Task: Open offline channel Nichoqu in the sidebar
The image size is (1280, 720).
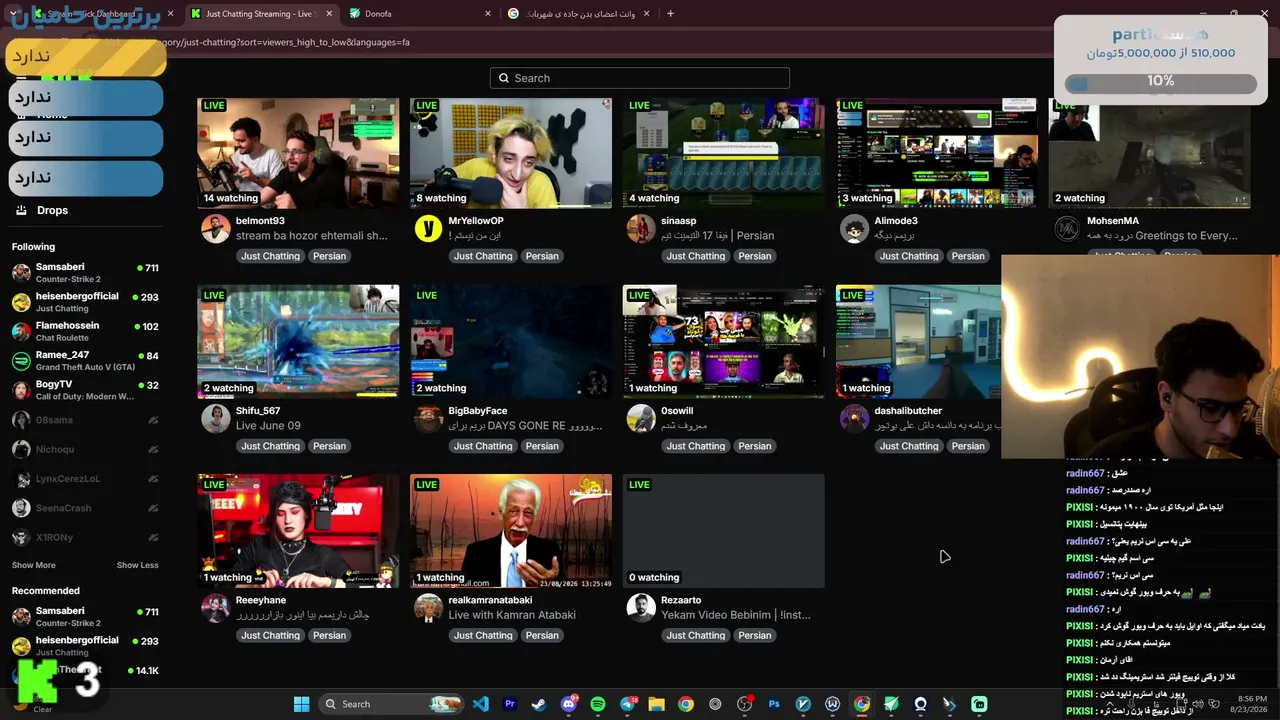Action: [85, 449]
